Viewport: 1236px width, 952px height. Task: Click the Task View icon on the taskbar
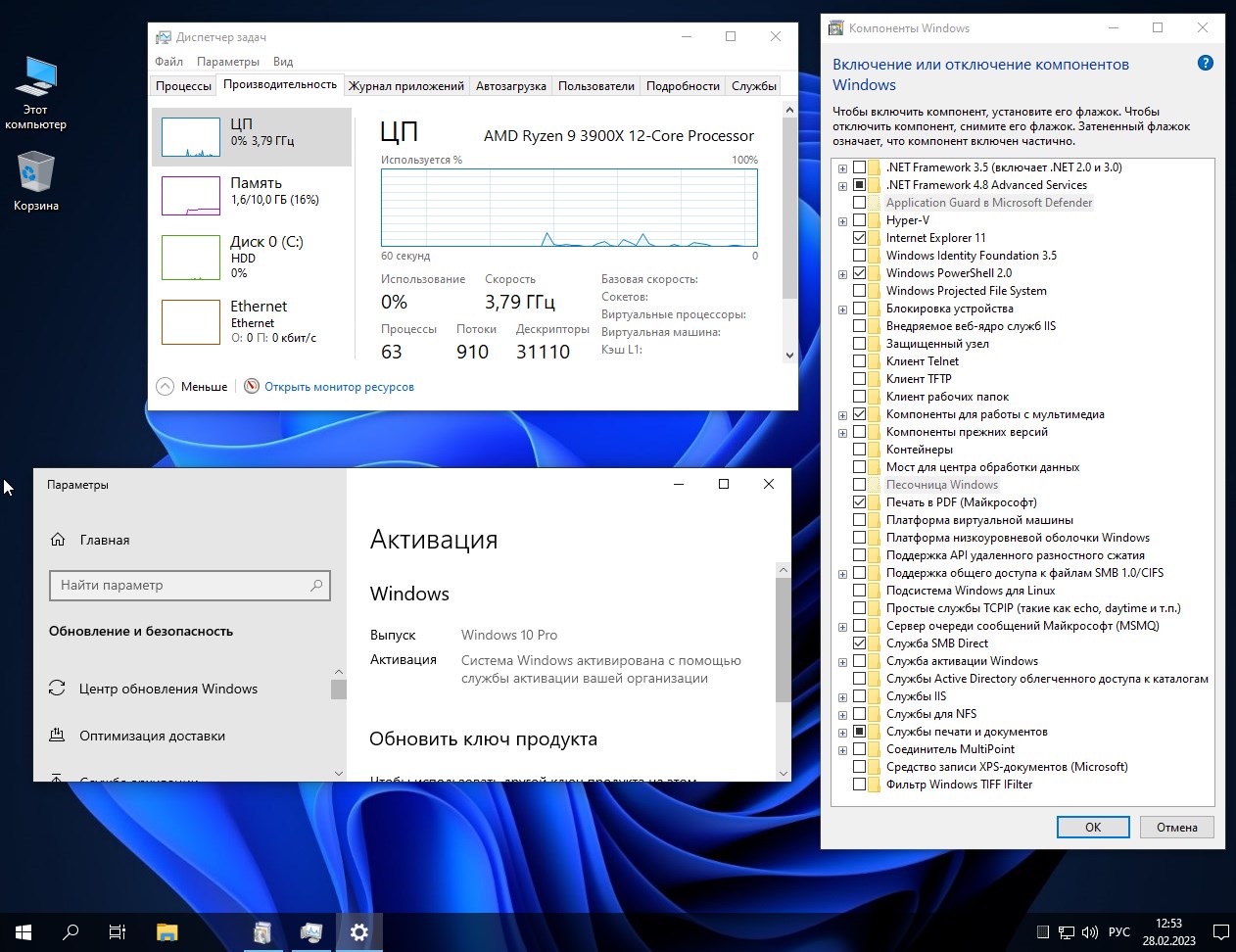click(117, 931)
